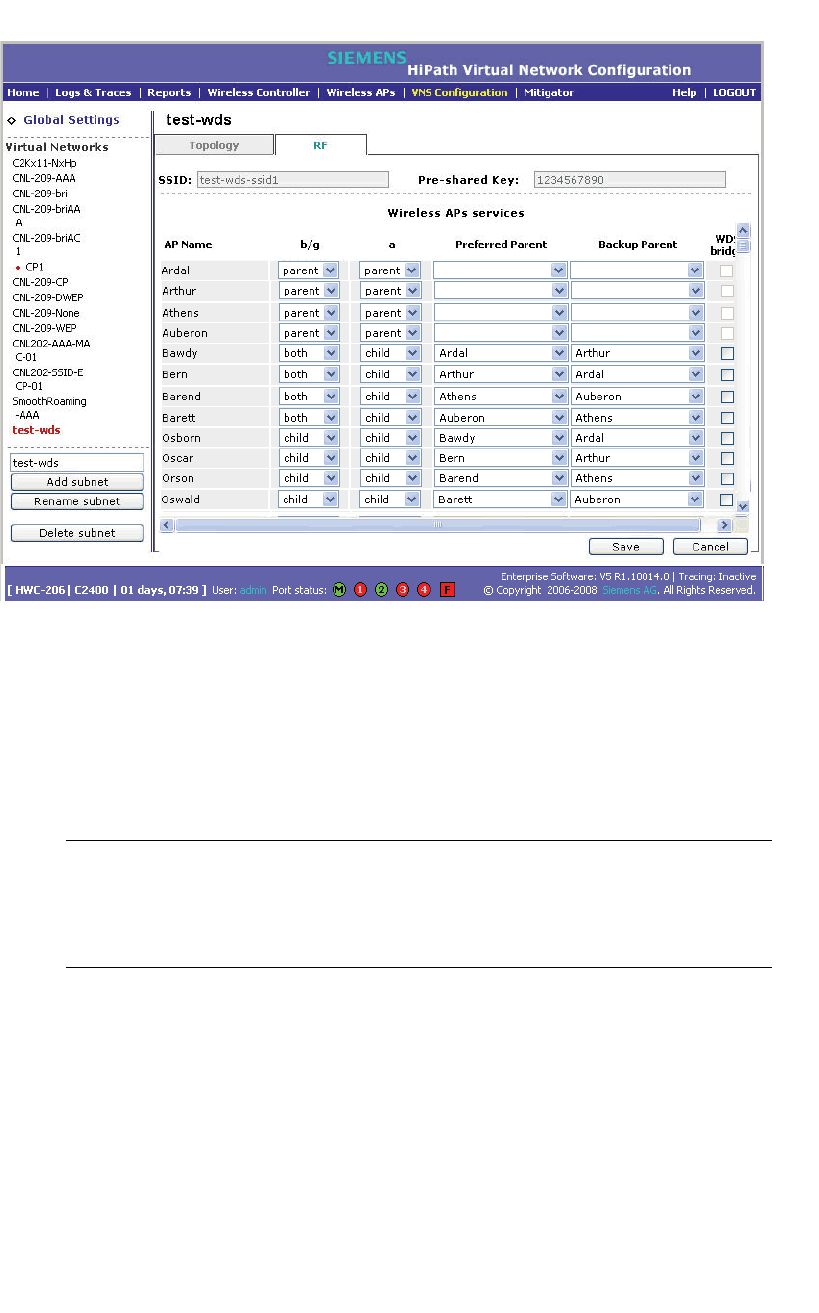The image size is (819, 1313).
Task: Tick WDS bridge checkbox for Oscar
Action: point(727,458)
